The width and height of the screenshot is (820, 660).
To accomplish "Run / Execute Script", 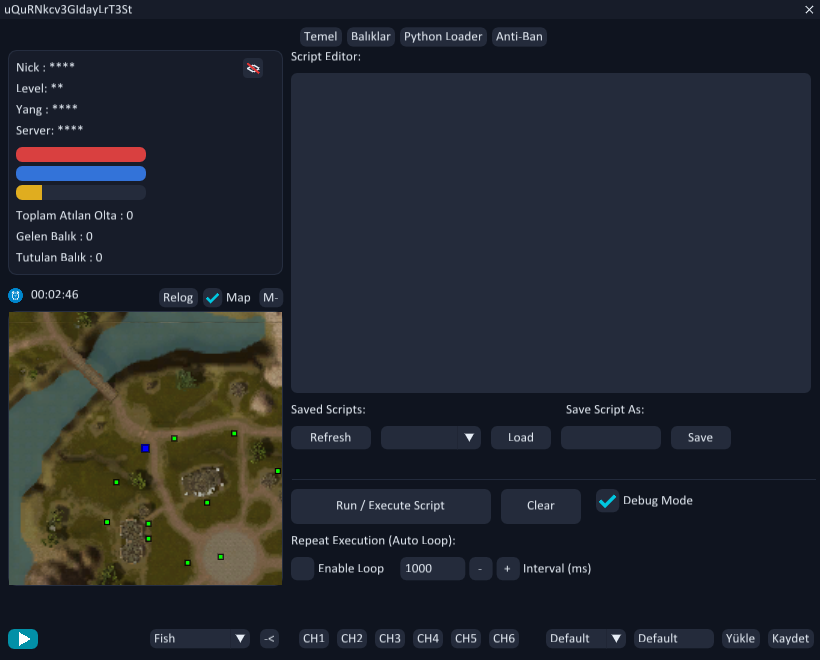I will pos(391,506).
